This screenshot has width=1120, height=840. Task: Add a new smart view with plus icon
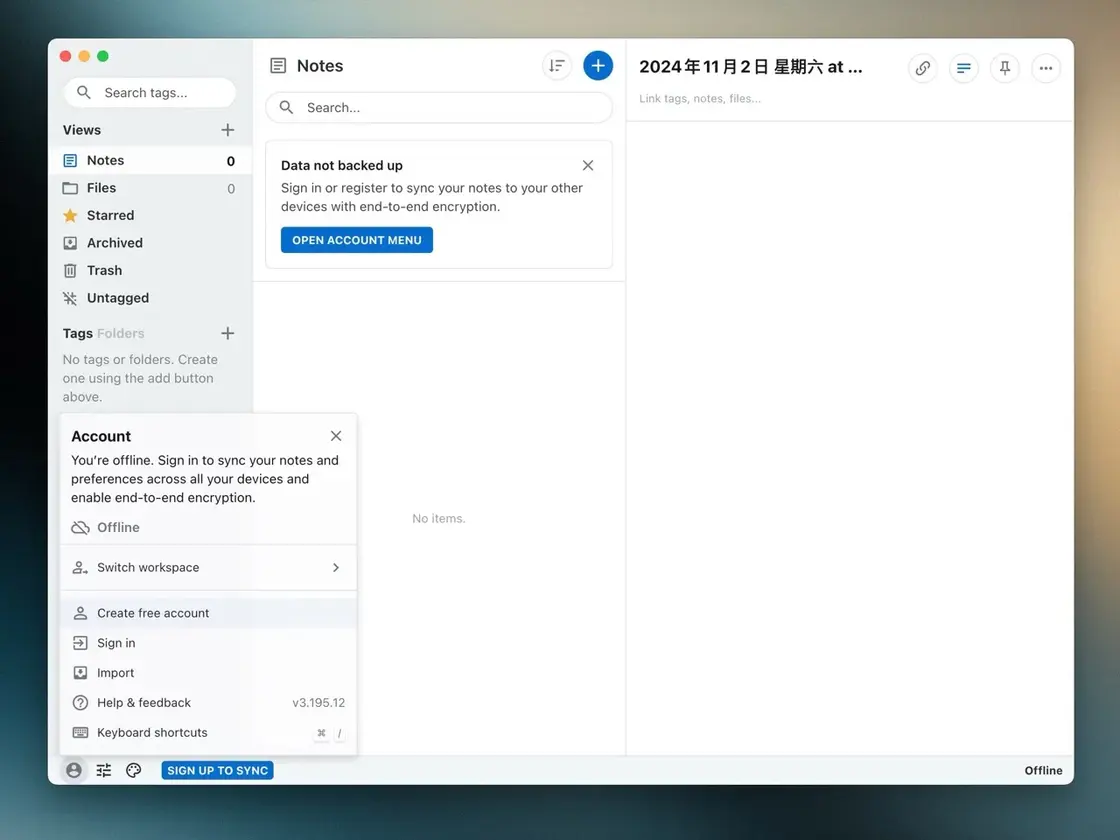click(228, 130)
